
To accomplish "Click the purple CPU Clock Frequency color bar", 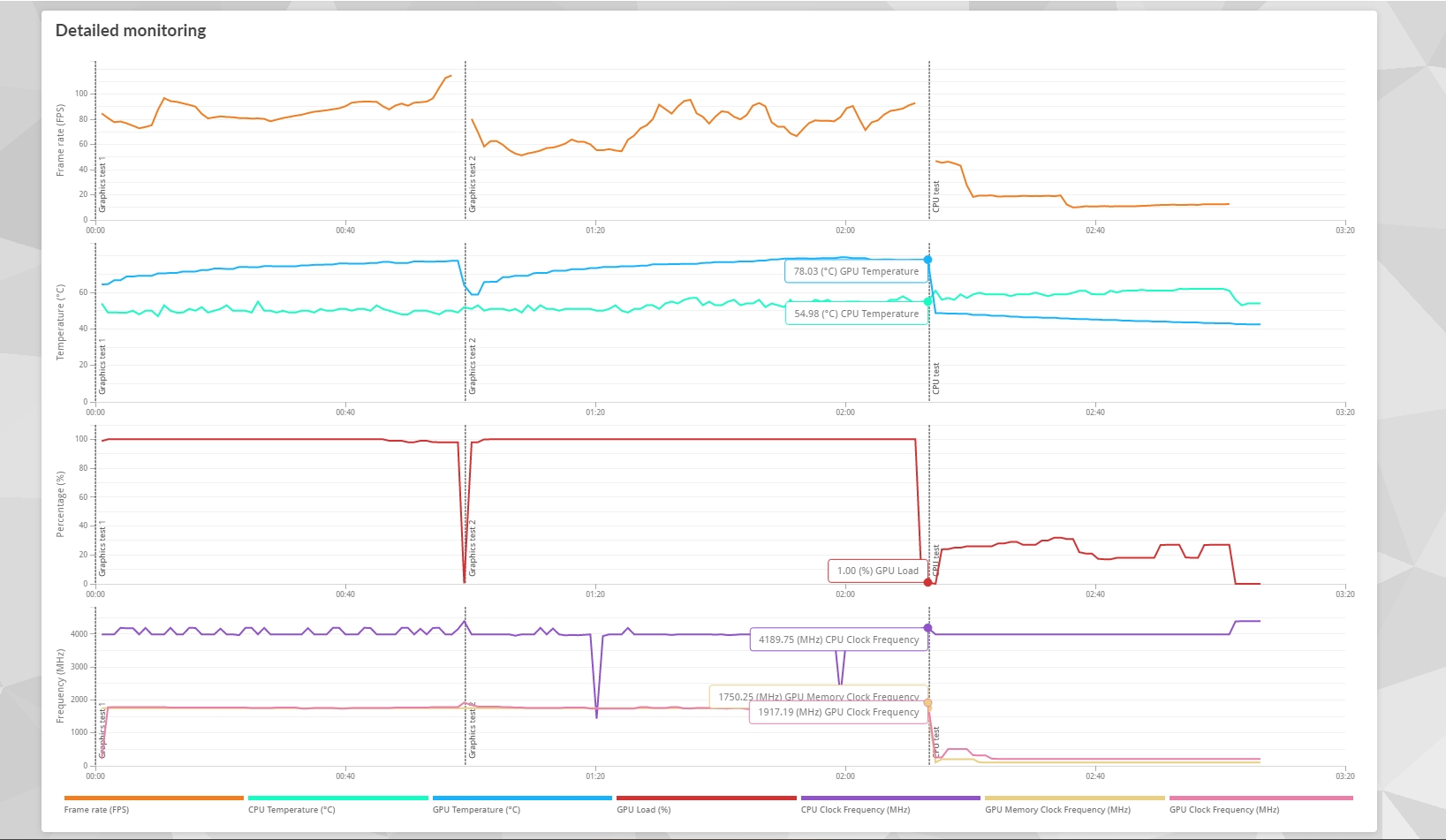I will pyautogui.click(x=890, y=798).
